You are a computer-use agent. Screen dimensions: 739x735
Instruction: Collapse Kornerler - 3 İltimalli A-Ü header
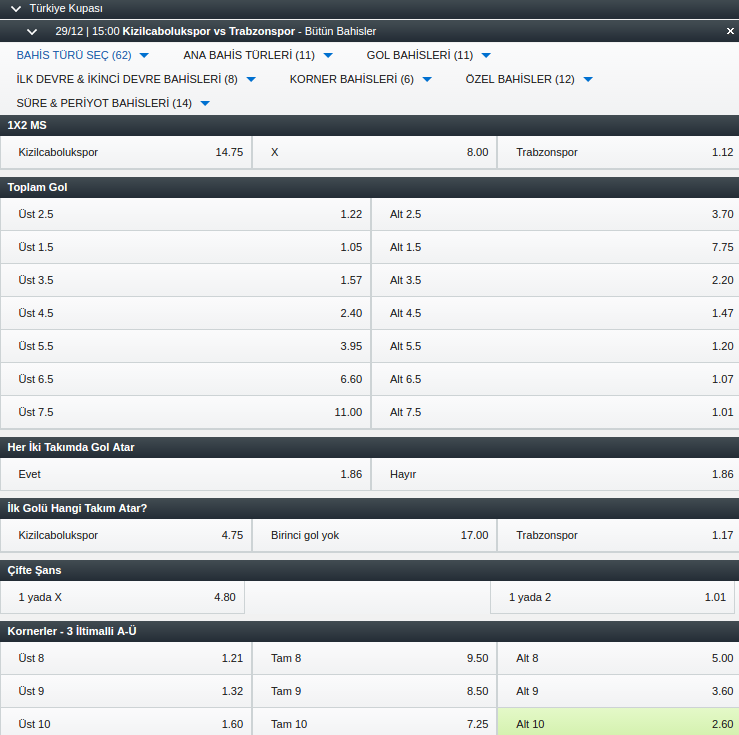point(370,631)
